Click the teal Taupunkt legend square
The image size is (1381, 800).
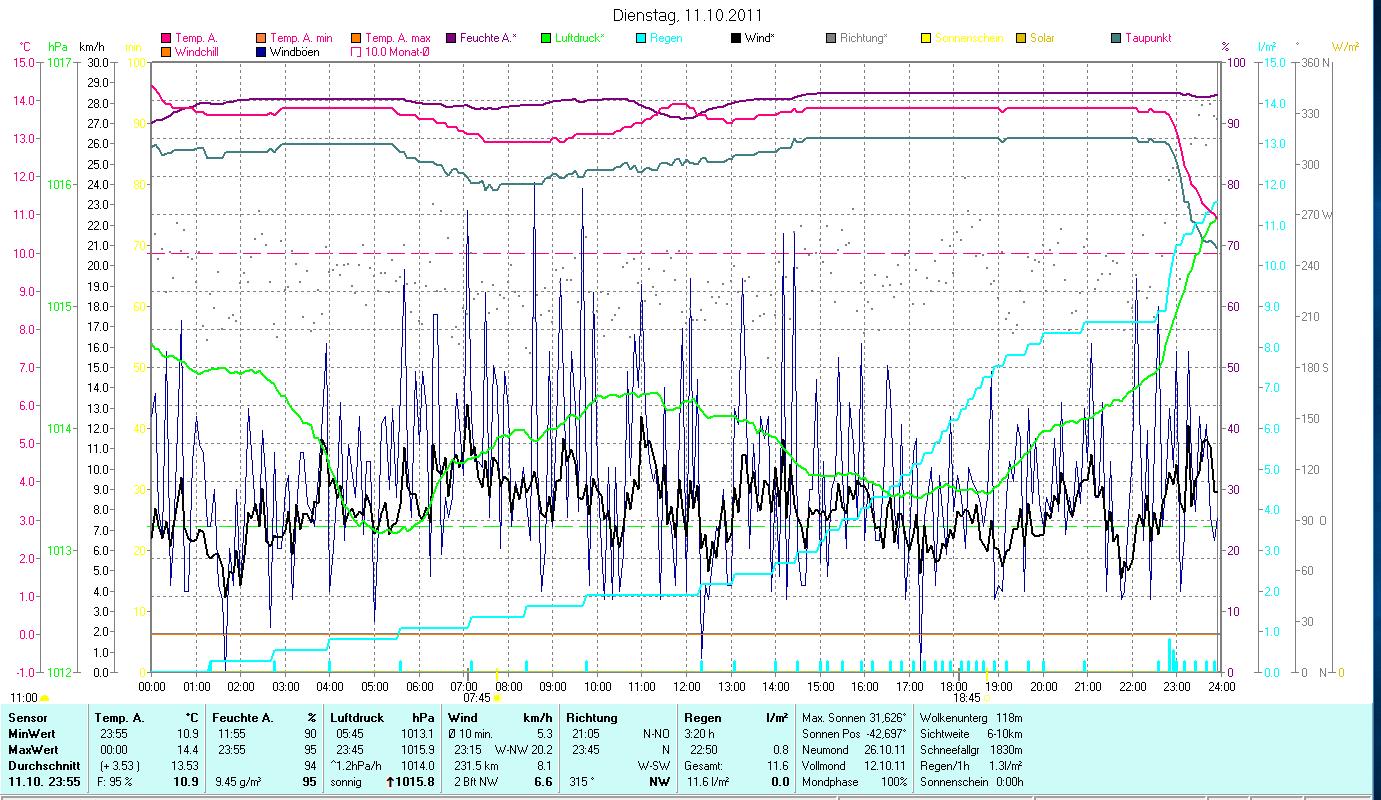(1116, 39)
